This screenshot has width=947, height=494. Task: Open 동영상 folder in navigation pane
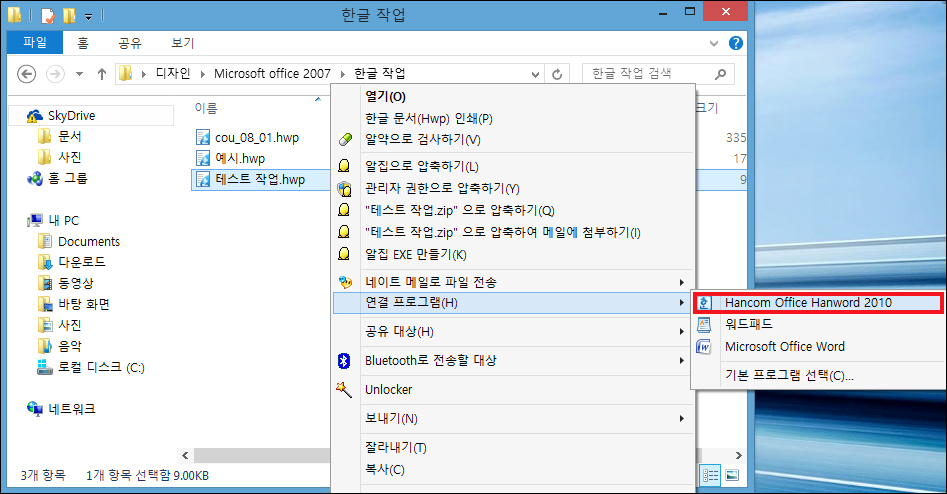(75, 283)
